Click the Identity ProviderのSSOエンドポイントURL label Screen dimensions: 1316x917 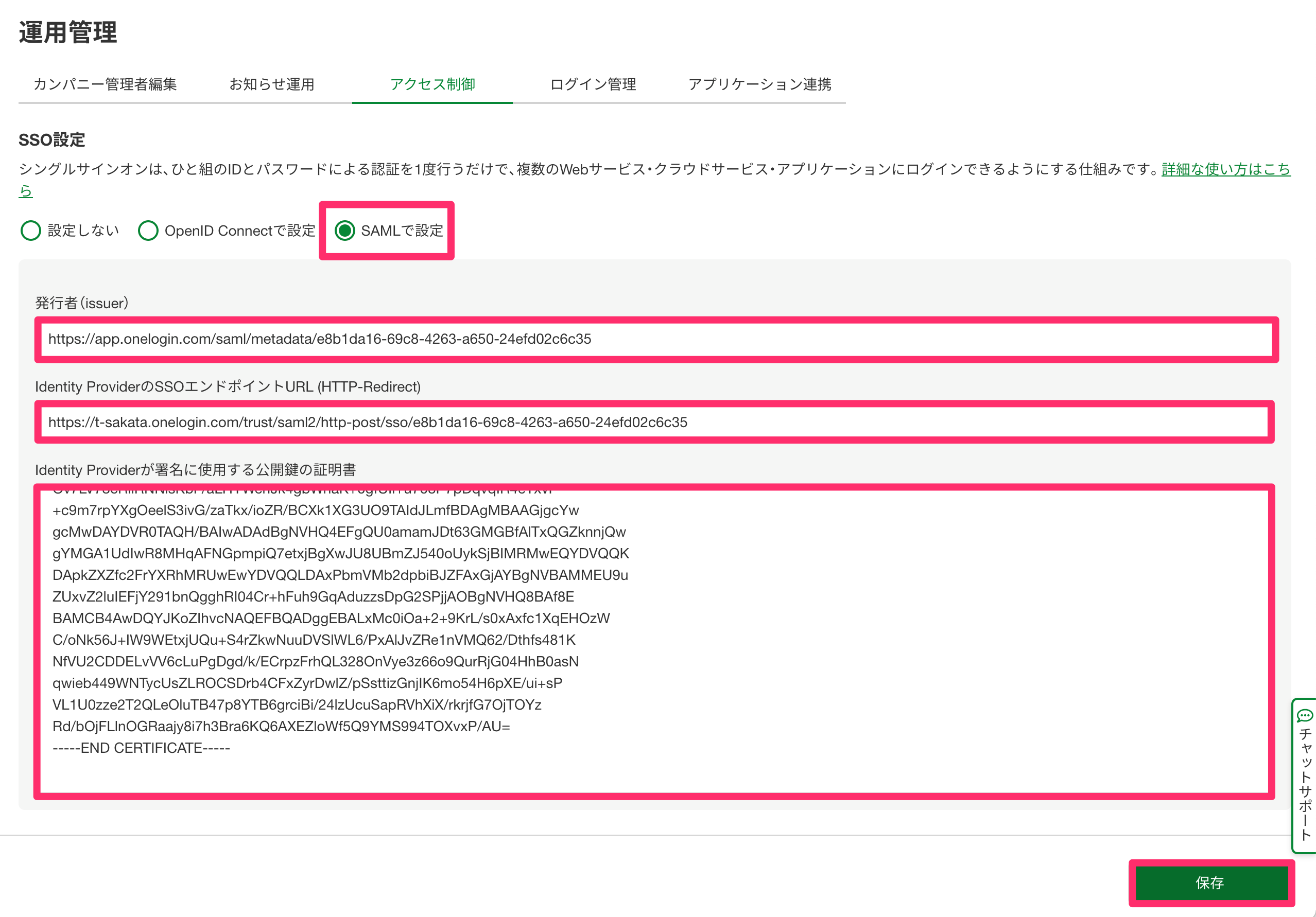(228, 386)
